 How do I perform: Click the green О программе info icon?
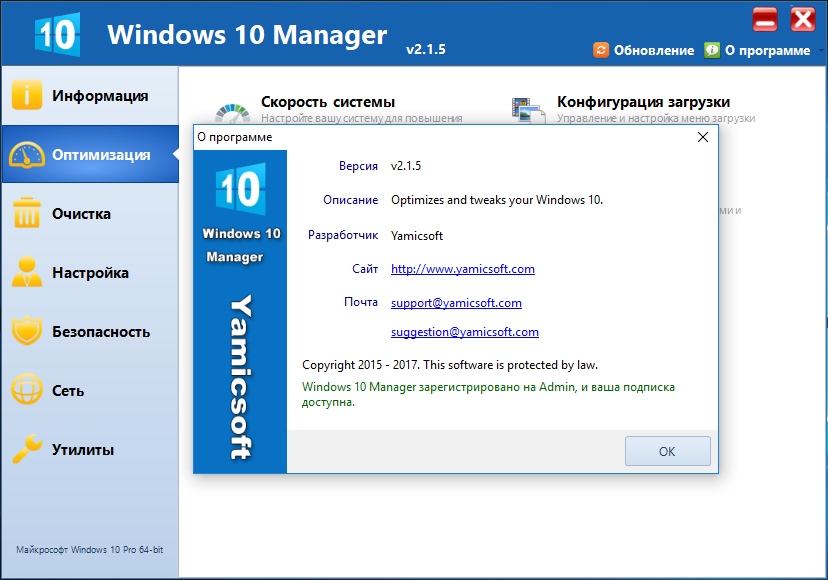[712, 50]
